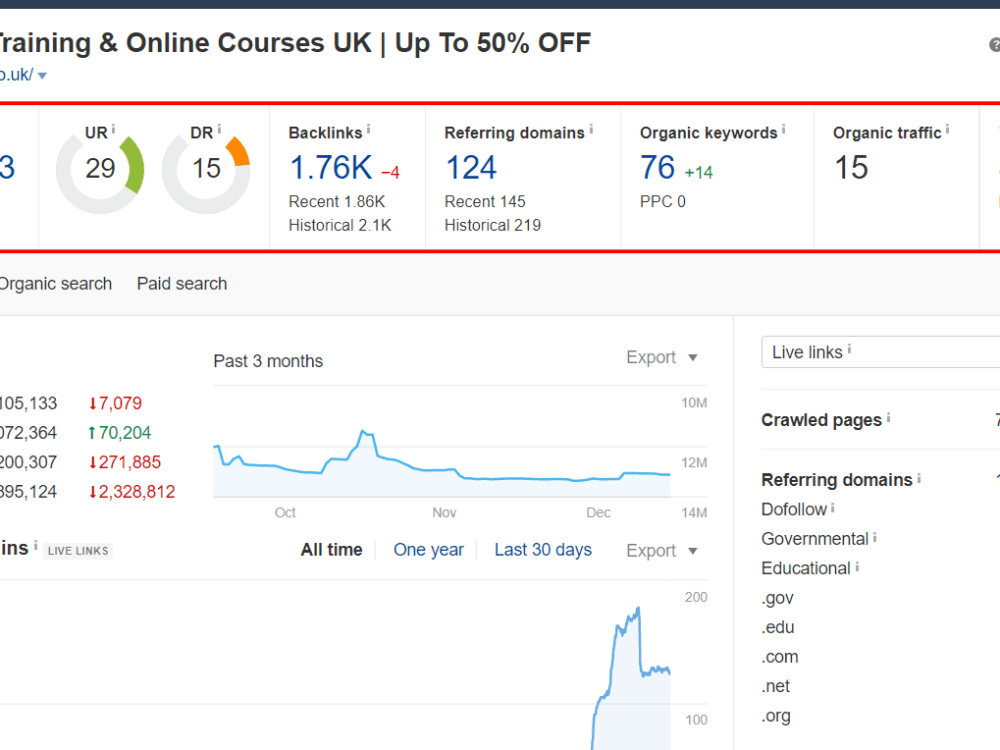
Task: Click the red 271,885 change value
Action: pos(125,462)
